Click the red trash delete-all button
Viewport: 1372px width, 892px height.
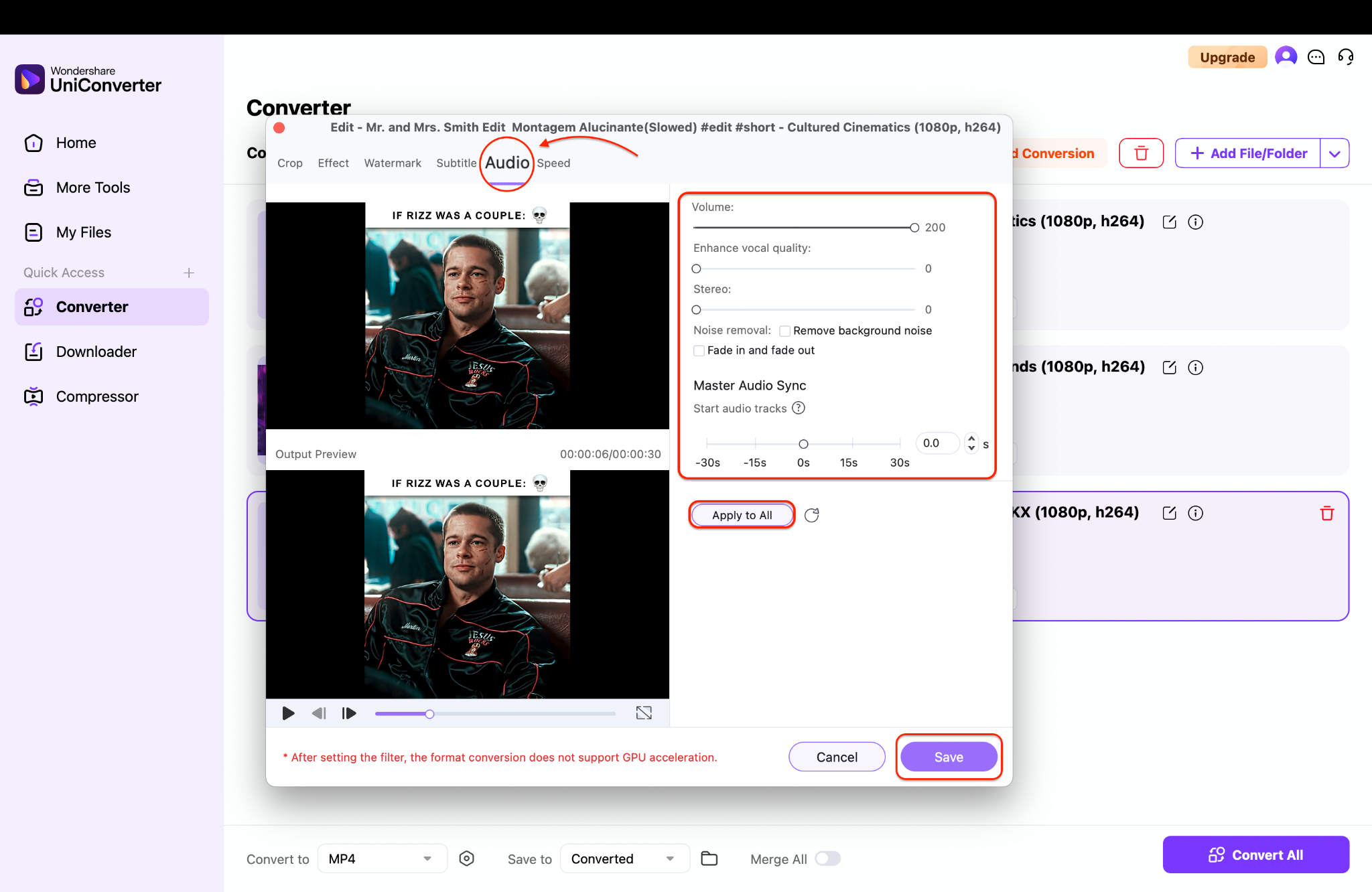[x=1141, y=153]
